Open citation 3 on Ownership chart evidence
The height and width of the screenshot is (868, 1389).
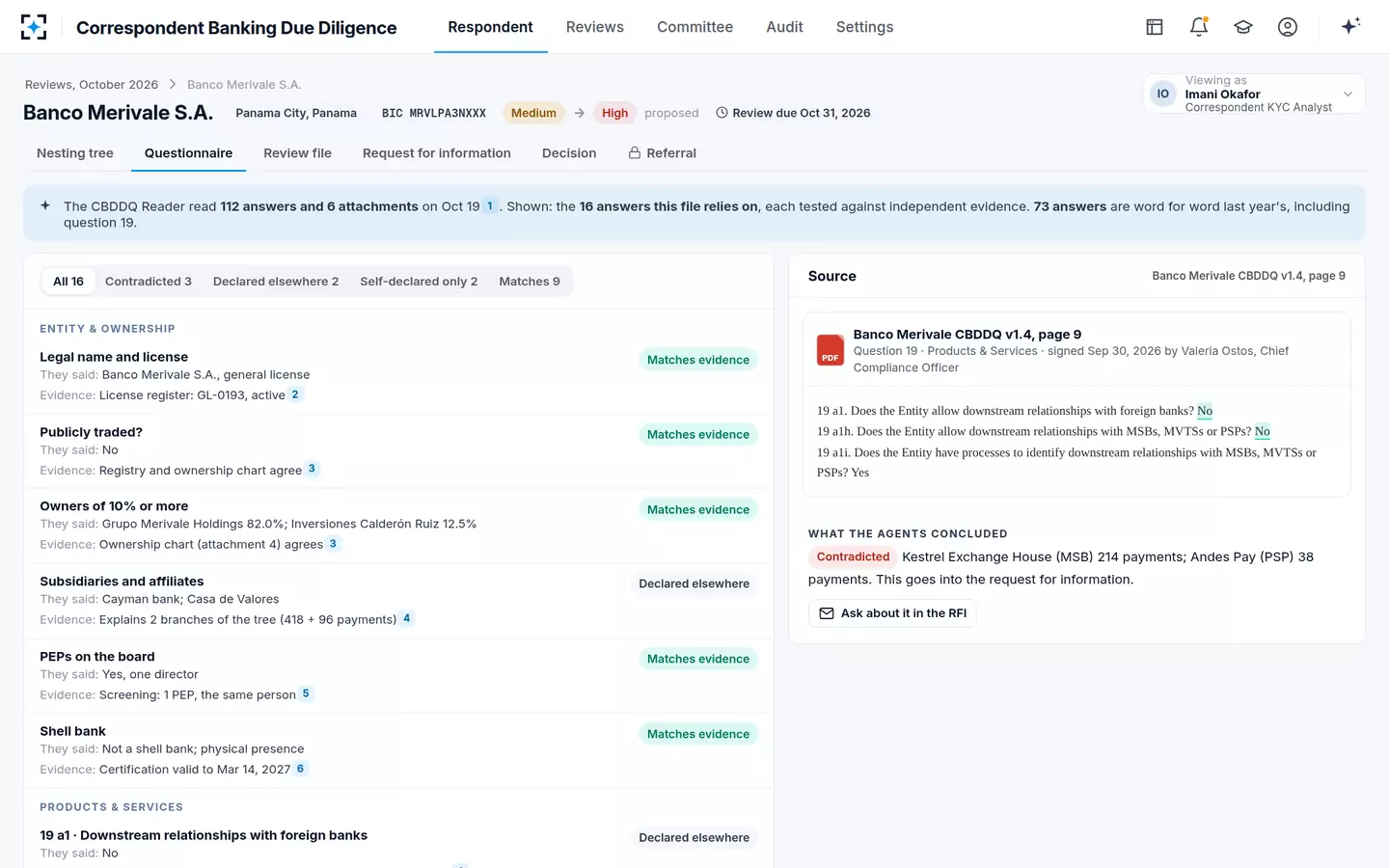(x=333, y=544)
